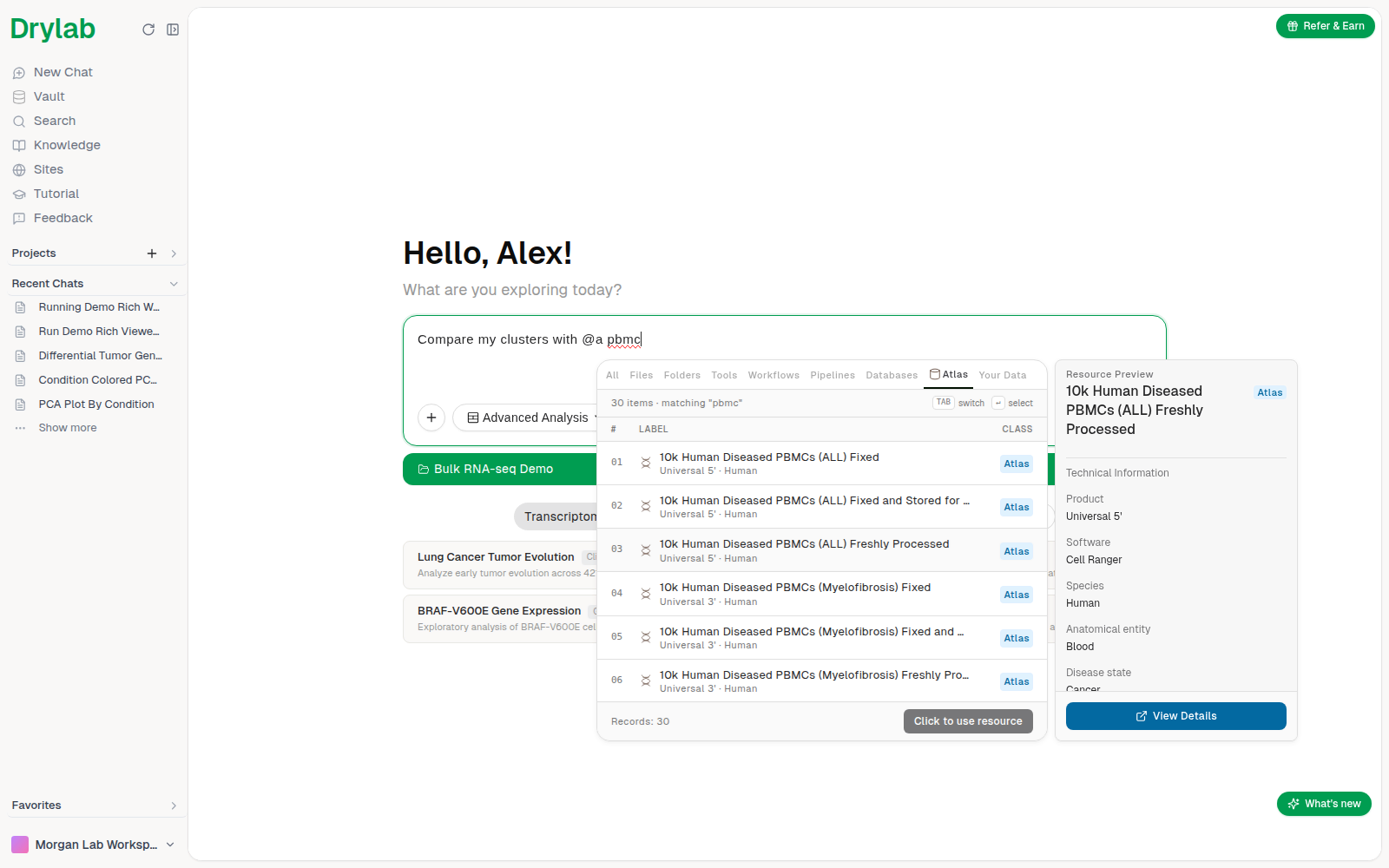Image resolution: width=1389 pixels, height=868 pixels.
Task: Switch to the Databases tab
Action: coord(892,375)
